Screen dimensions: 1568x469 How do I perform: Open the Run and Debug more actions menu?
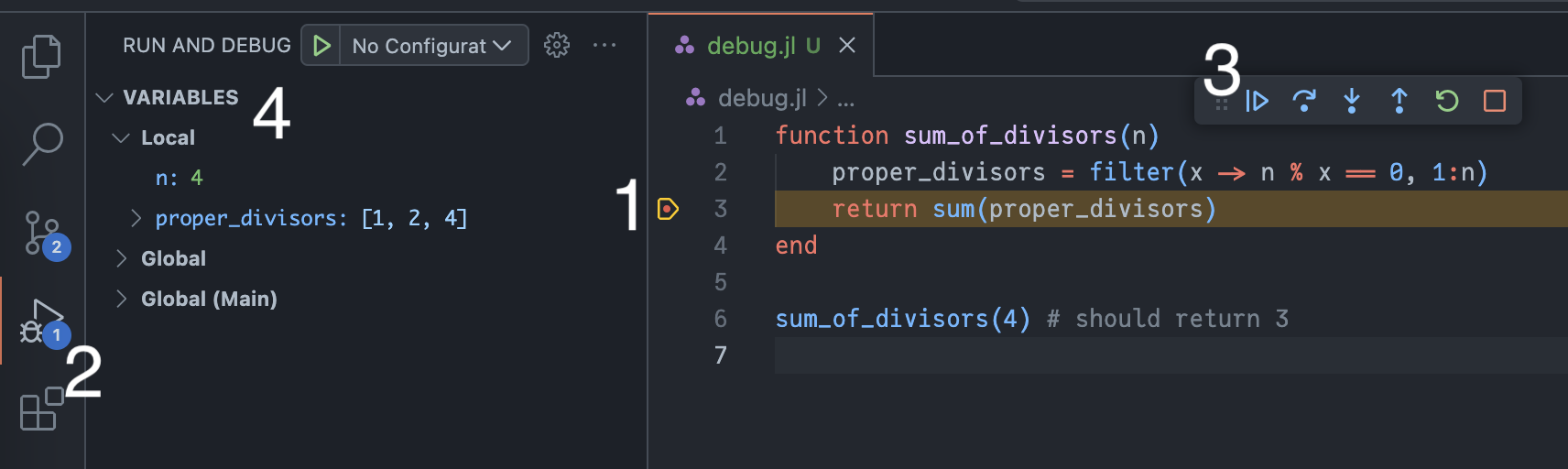[x=604, y=45]
